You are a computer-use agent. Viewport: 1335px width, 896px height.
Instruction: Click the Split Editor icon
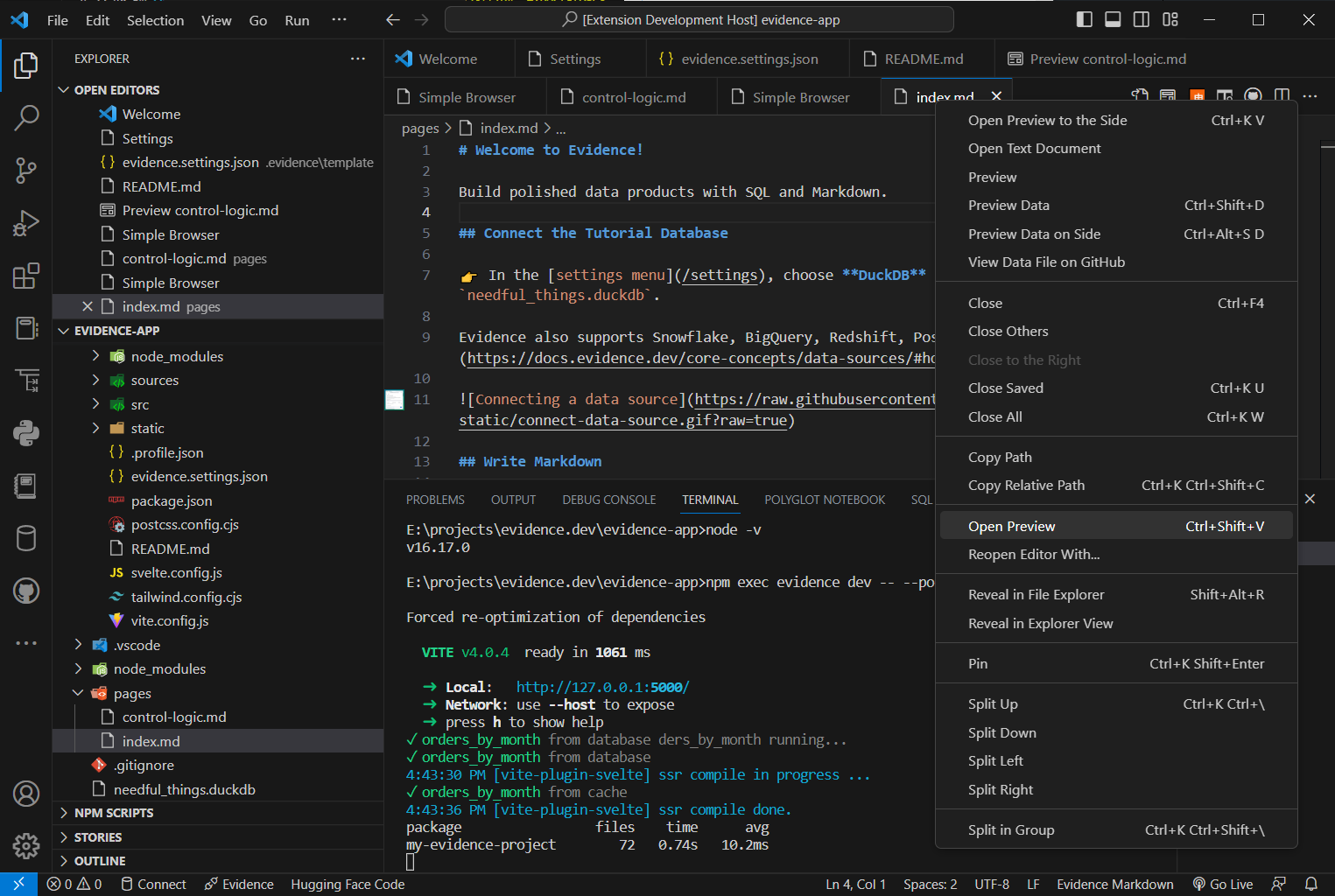coord(1282,96)
